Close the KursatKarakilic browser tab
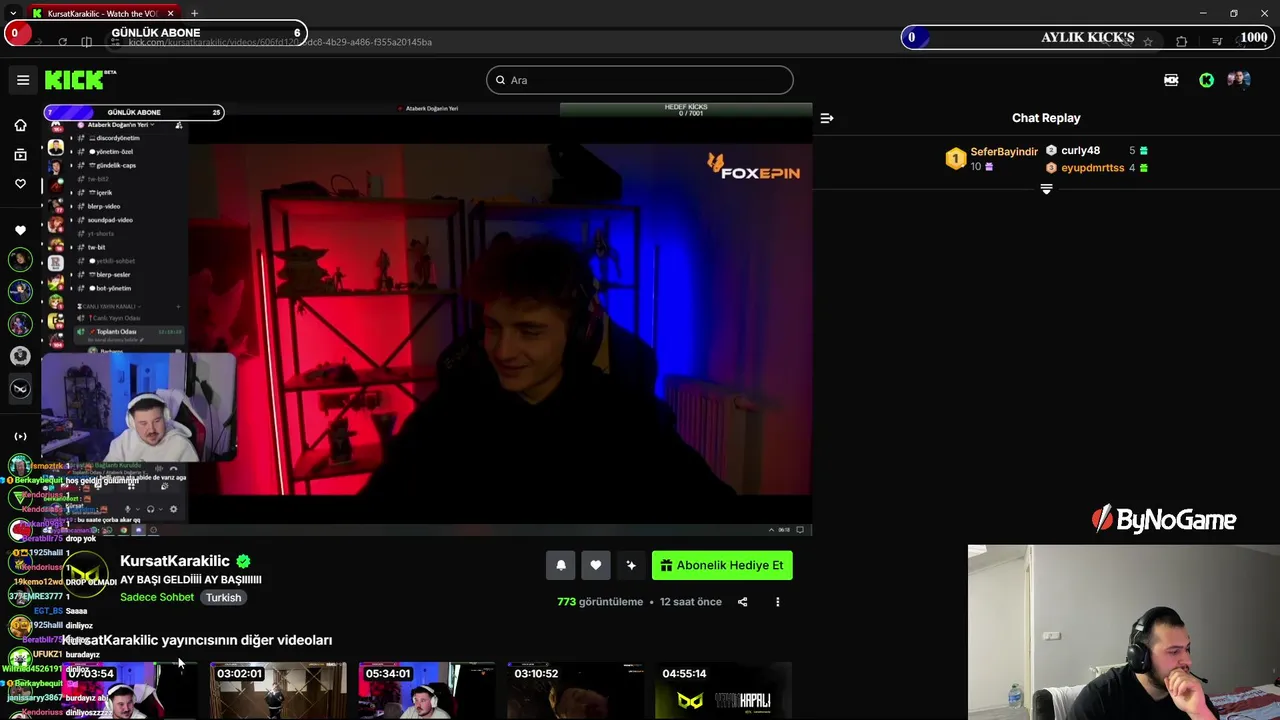The width and height of the screenshot is (1280, 720). click(x=171, y=13)
